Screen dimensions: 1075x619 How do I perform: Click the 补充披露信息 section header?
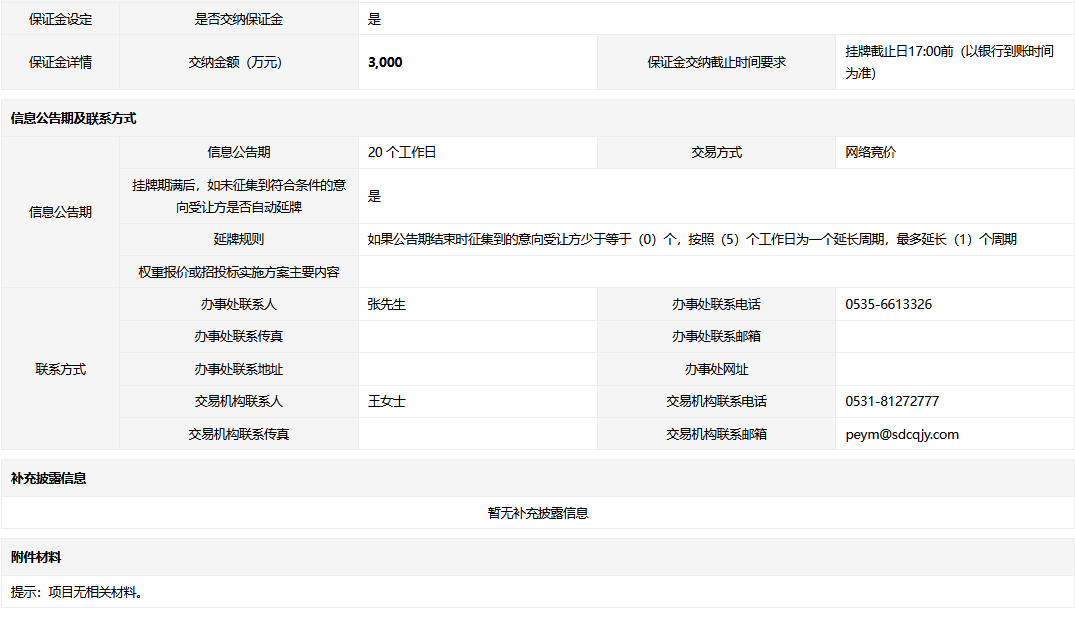(48, 478)
